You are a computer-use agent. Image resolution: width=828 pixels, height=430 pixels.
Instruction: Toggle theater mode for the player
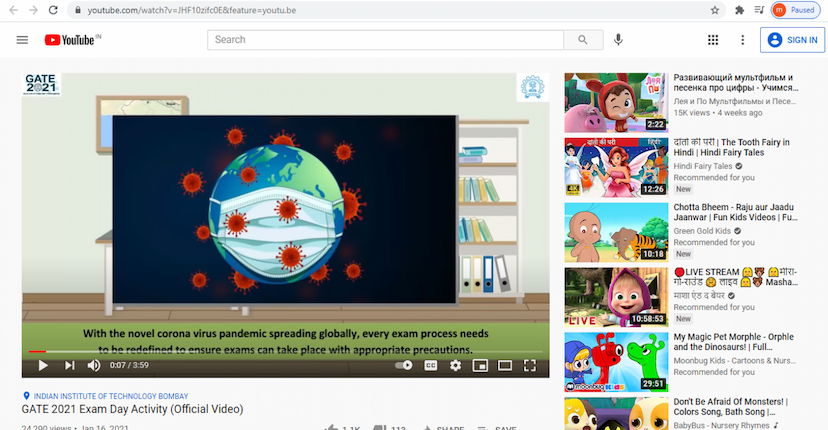pos(505,366)
